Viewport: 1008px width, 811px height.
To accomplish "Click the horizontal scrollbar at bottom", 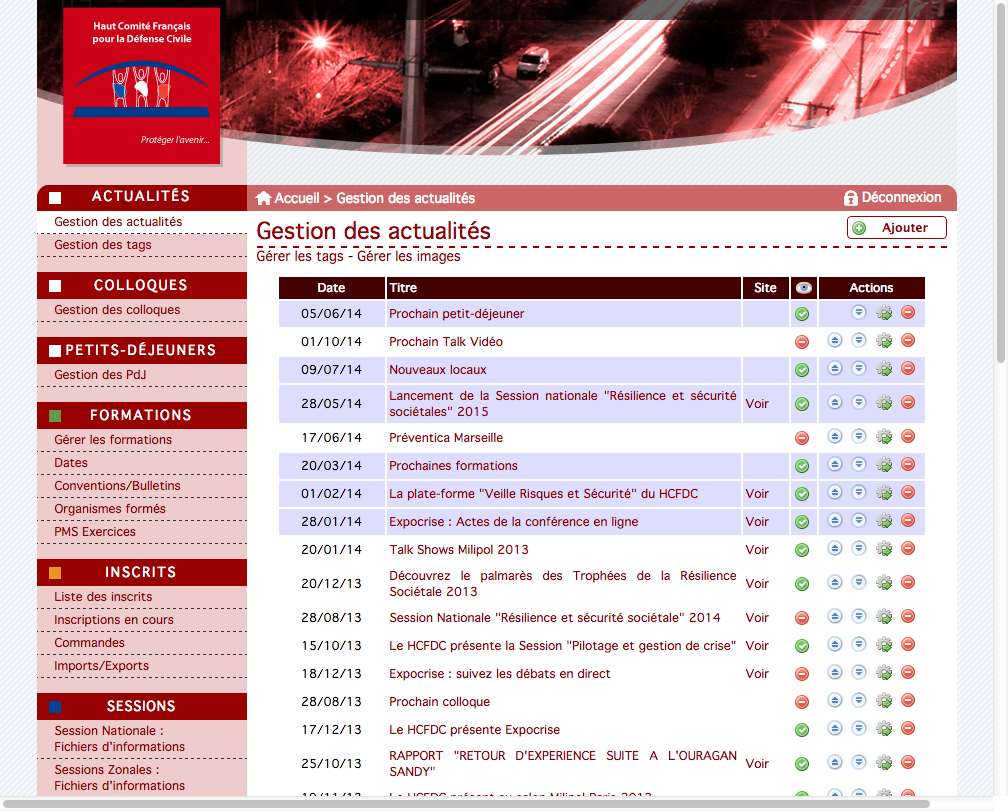I will pos(466,803).
